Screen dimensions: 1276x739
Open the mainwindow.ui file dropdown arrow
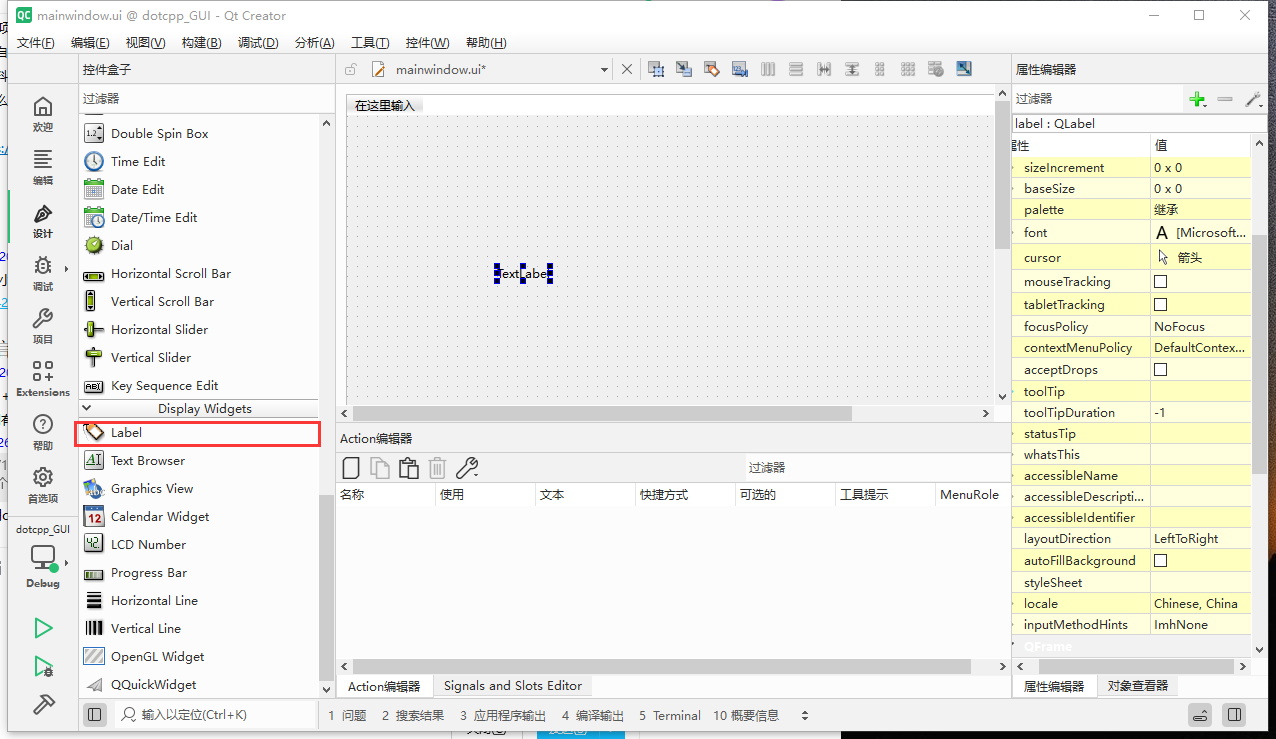604,70
